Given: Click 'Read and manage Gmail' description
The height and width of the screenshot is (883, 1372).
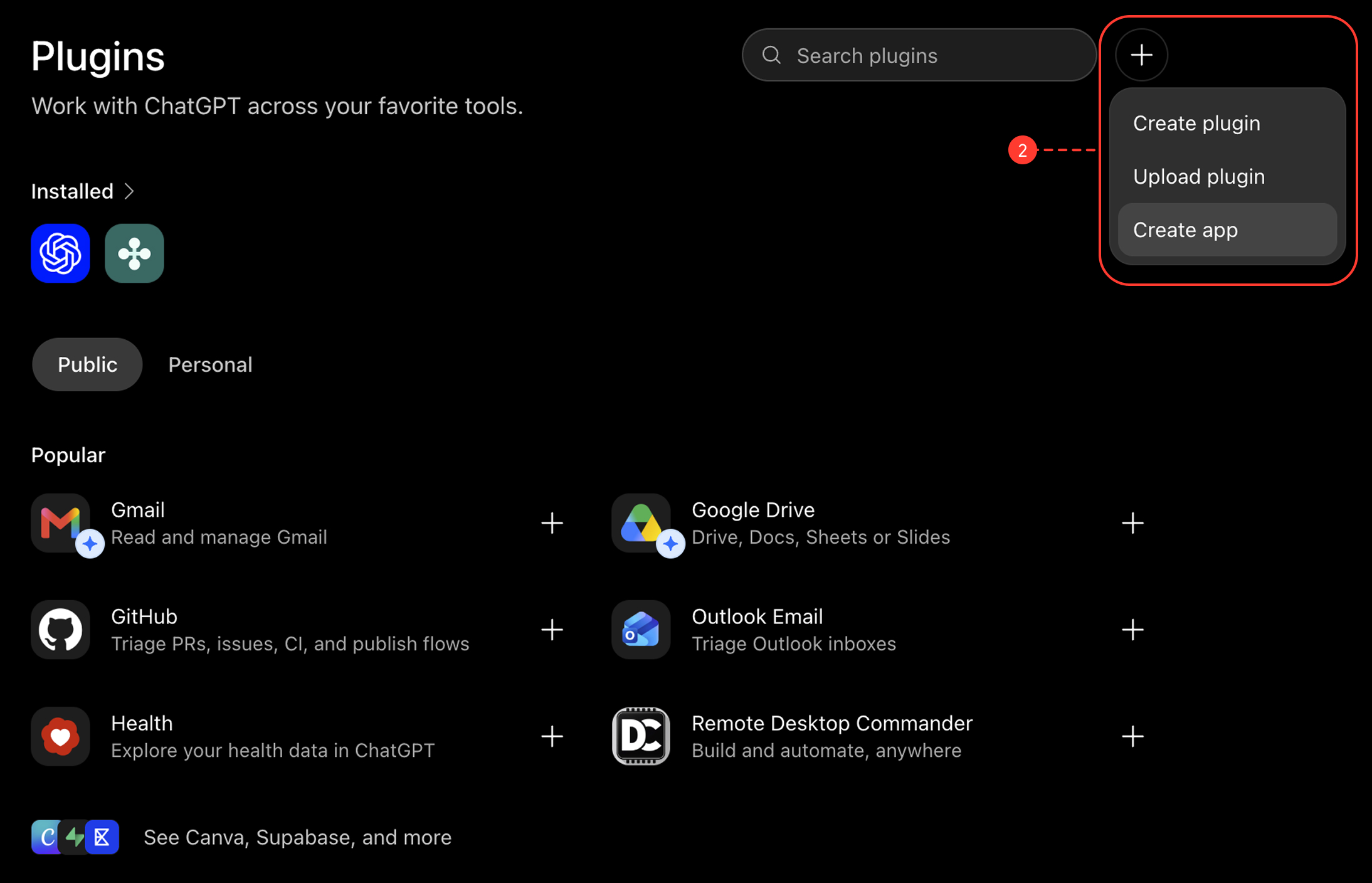Looking at the screenshot, I should [219, 537].
